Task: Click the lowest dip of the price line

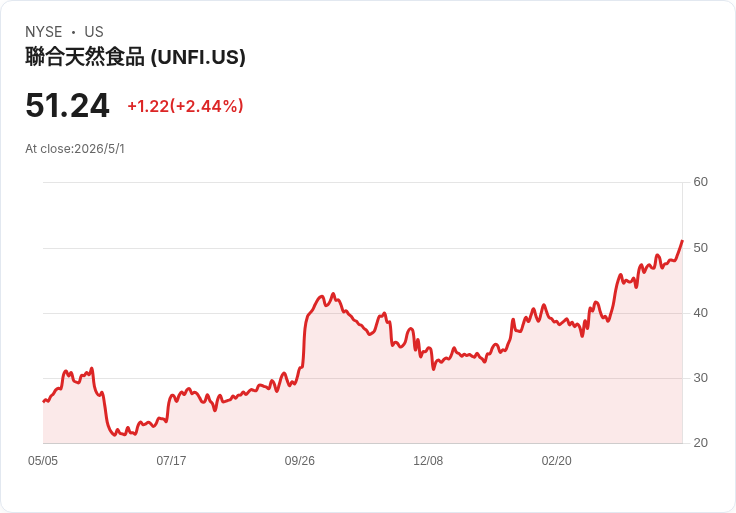Action: point(115,435)
